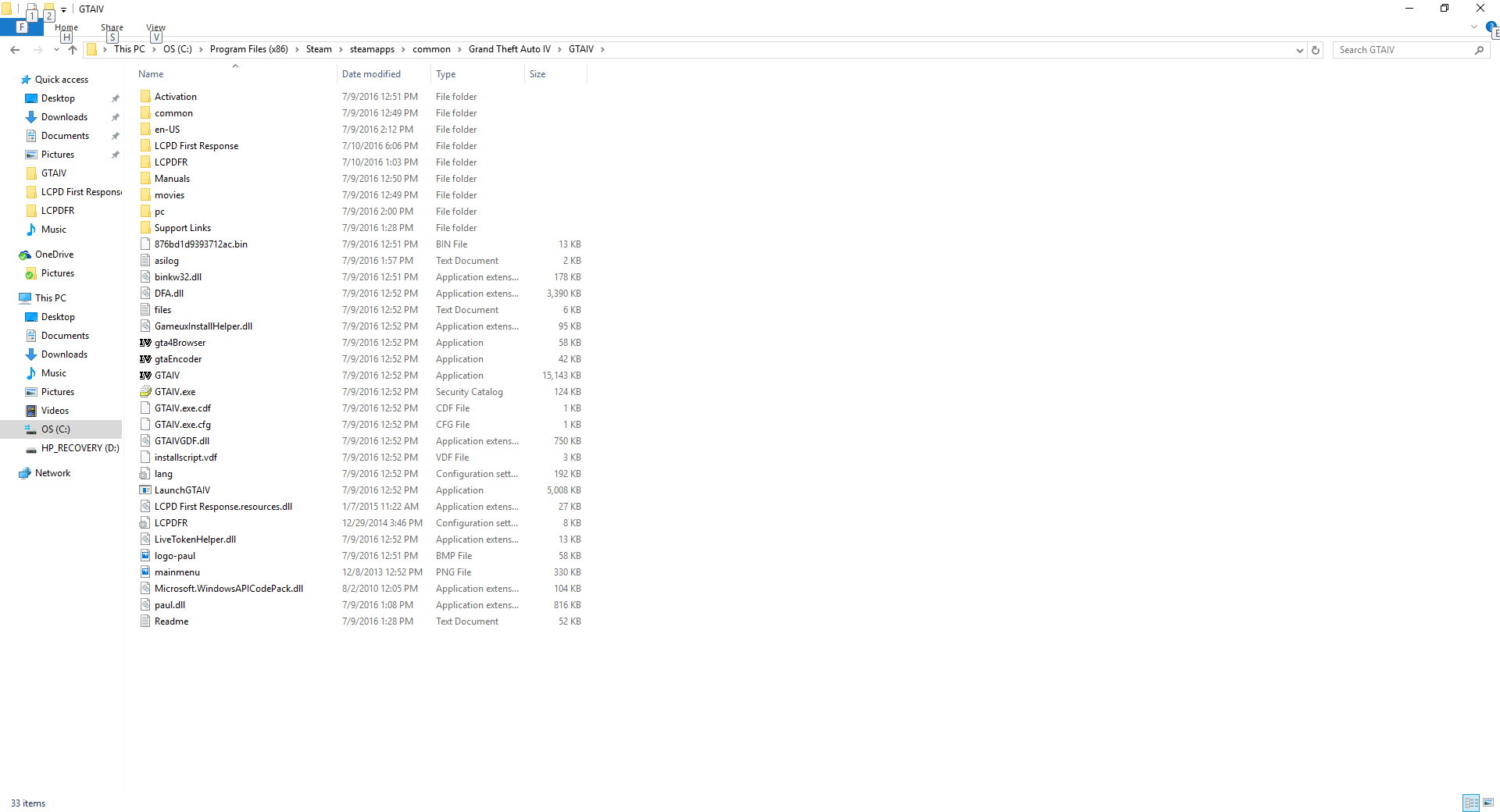Viewport: 1500px width, 812px height.
Task: Click the Quick access star icon
Action: click(26, 80)
